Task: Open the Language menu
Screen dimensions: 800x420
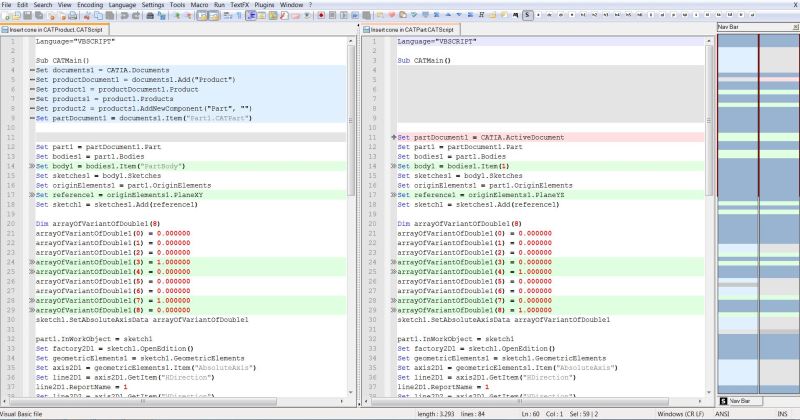Action: pyautogui.click(x=122, y=5)
